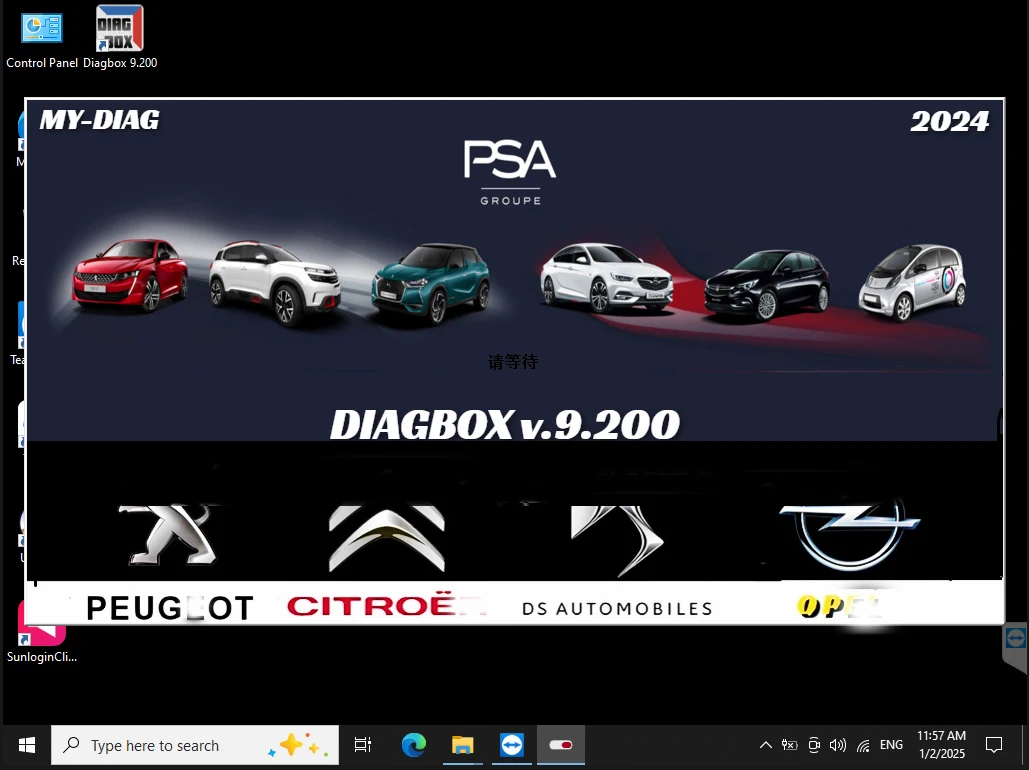Launch the Diagbox 9.200 desktop shortcut
The image size is (1029, 770).
120,37
